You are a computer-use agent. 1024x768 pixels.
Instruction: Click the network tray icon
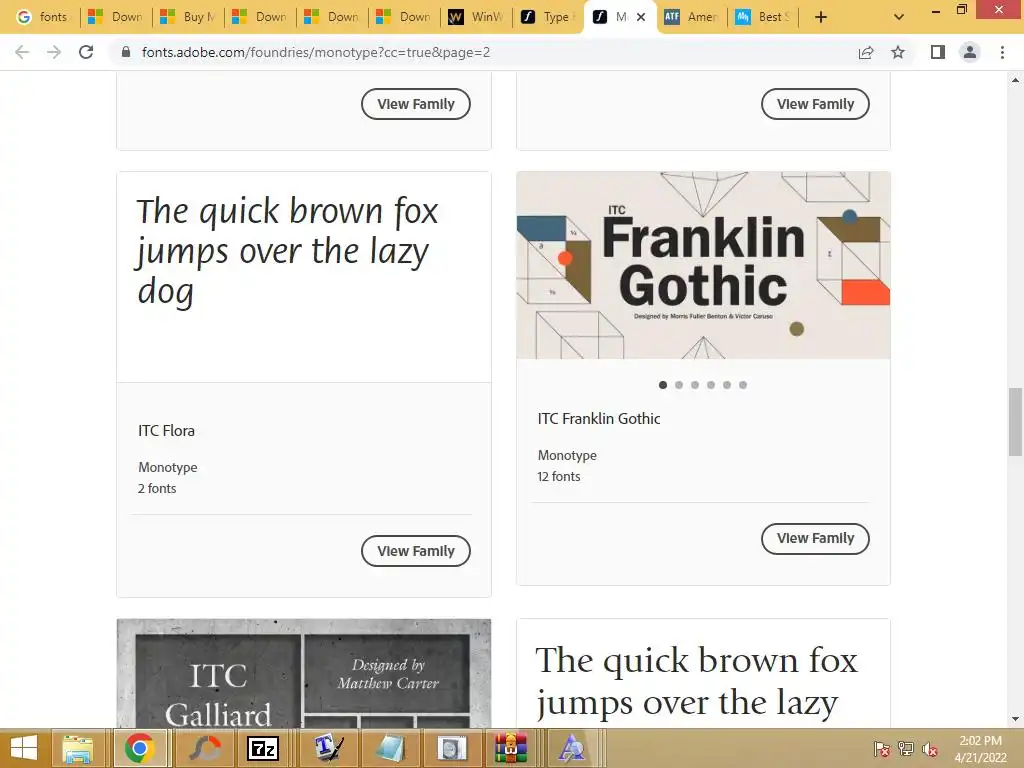pos(906,749)
